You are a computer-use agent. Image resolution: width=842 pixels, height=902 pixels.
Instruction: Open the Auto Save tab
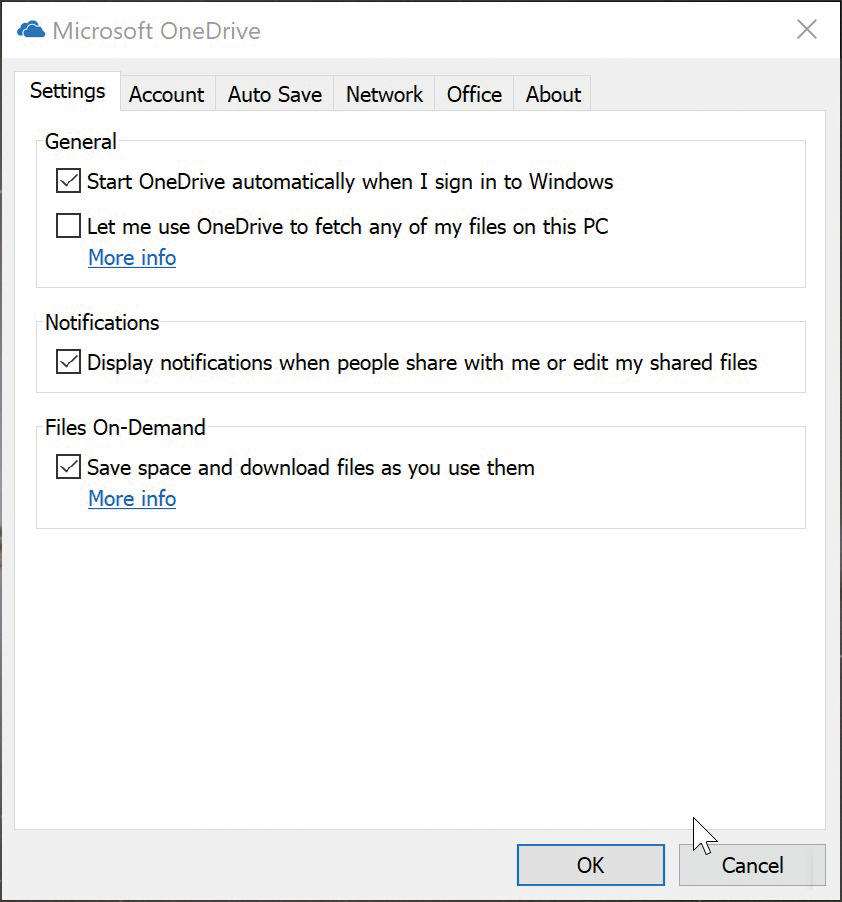(275, 94)
